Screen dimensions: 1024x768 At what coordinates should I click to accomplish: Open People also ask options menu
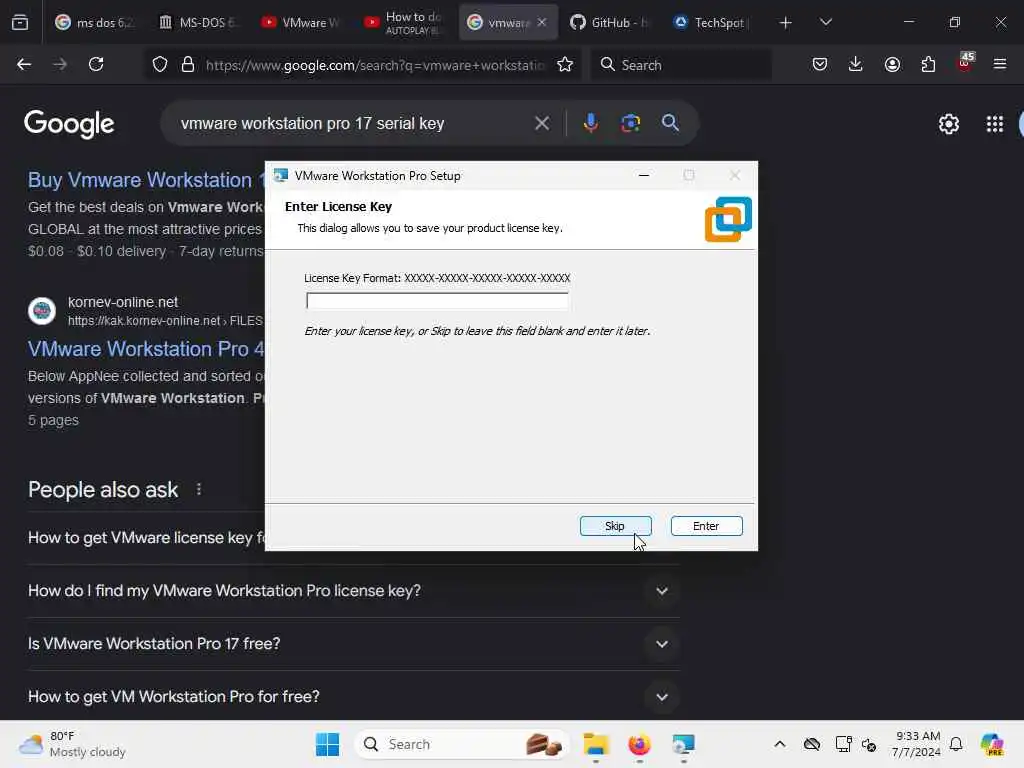(x=199, y=489)
